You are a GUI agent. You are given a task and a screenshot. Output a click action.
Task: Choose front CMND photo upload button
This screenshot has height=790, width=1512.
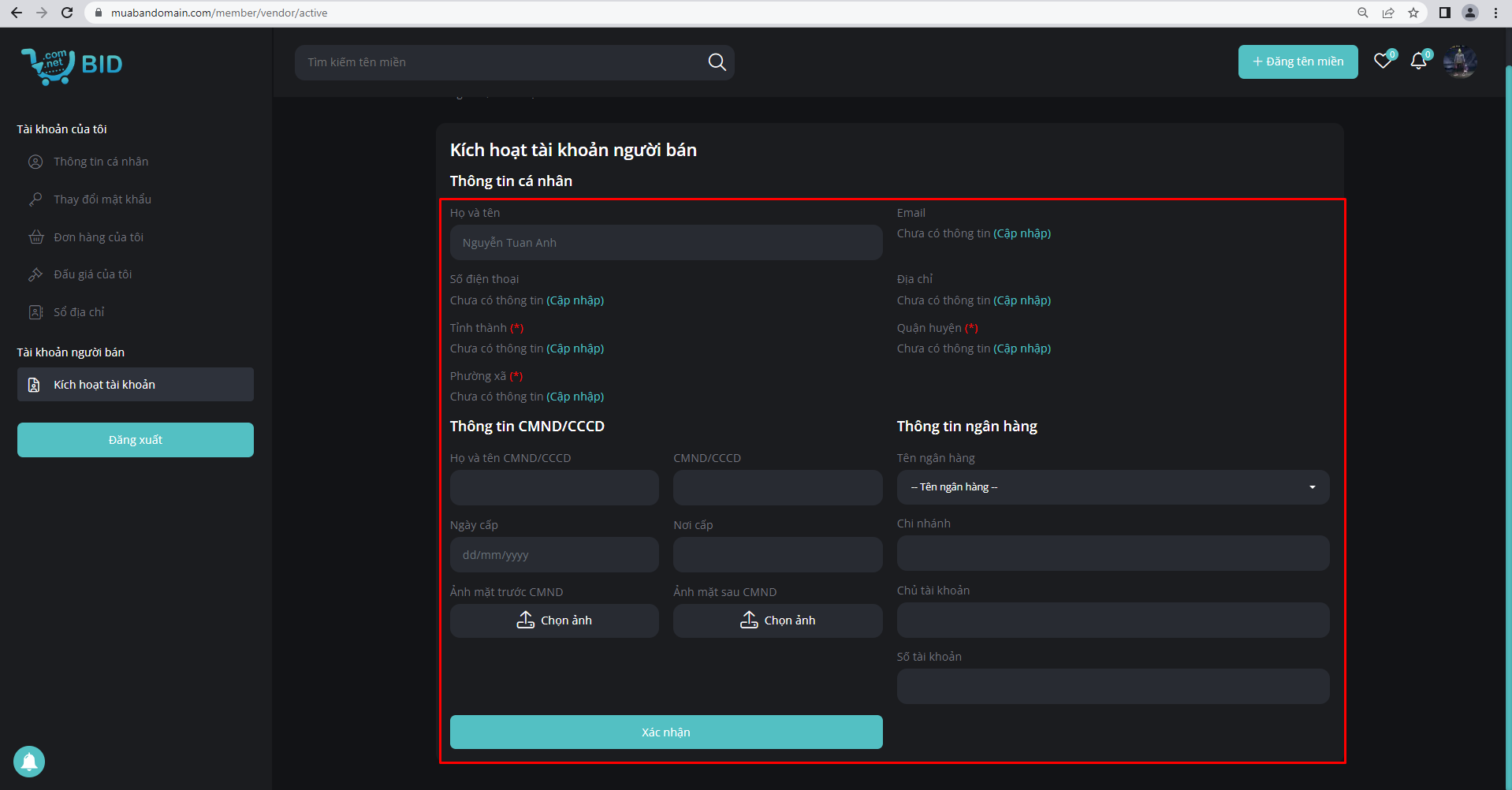[554, 620]
